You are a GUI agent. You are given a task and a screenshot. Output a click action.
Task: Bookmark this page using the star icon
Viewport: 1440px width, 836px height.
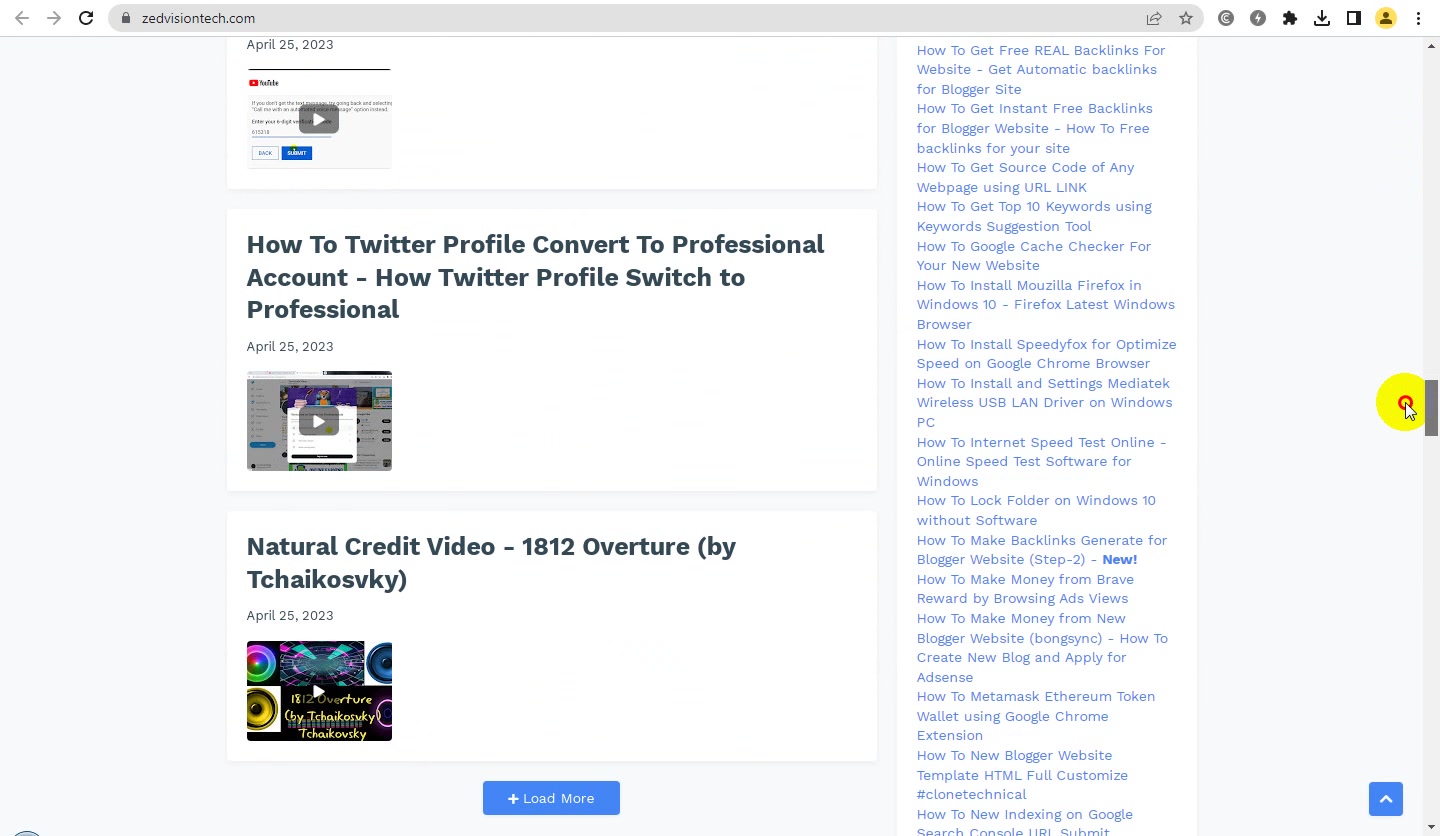click(1186, 18)
